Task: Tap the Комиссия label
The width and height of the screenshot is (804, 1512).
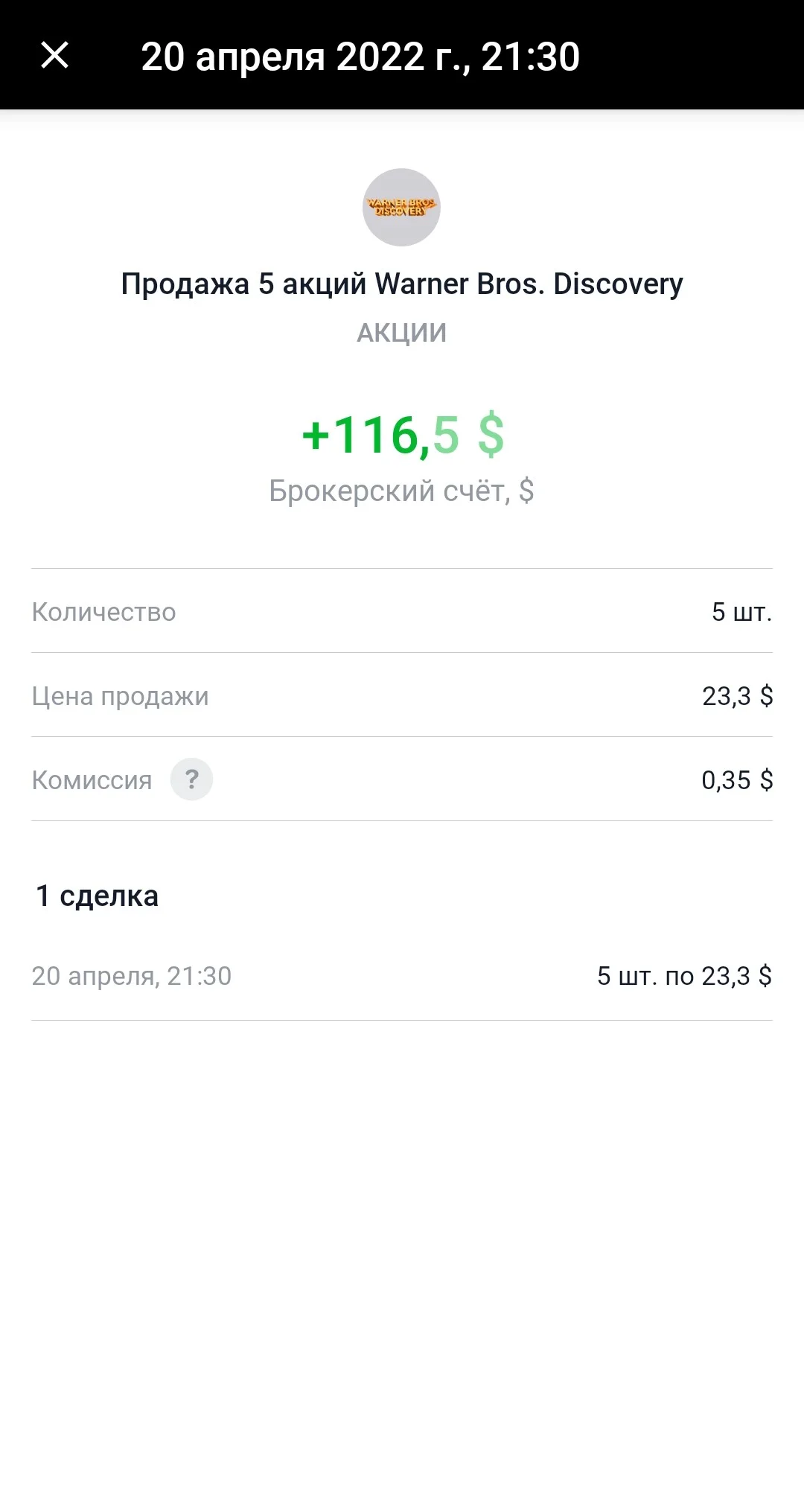Action: coord(92,780)
